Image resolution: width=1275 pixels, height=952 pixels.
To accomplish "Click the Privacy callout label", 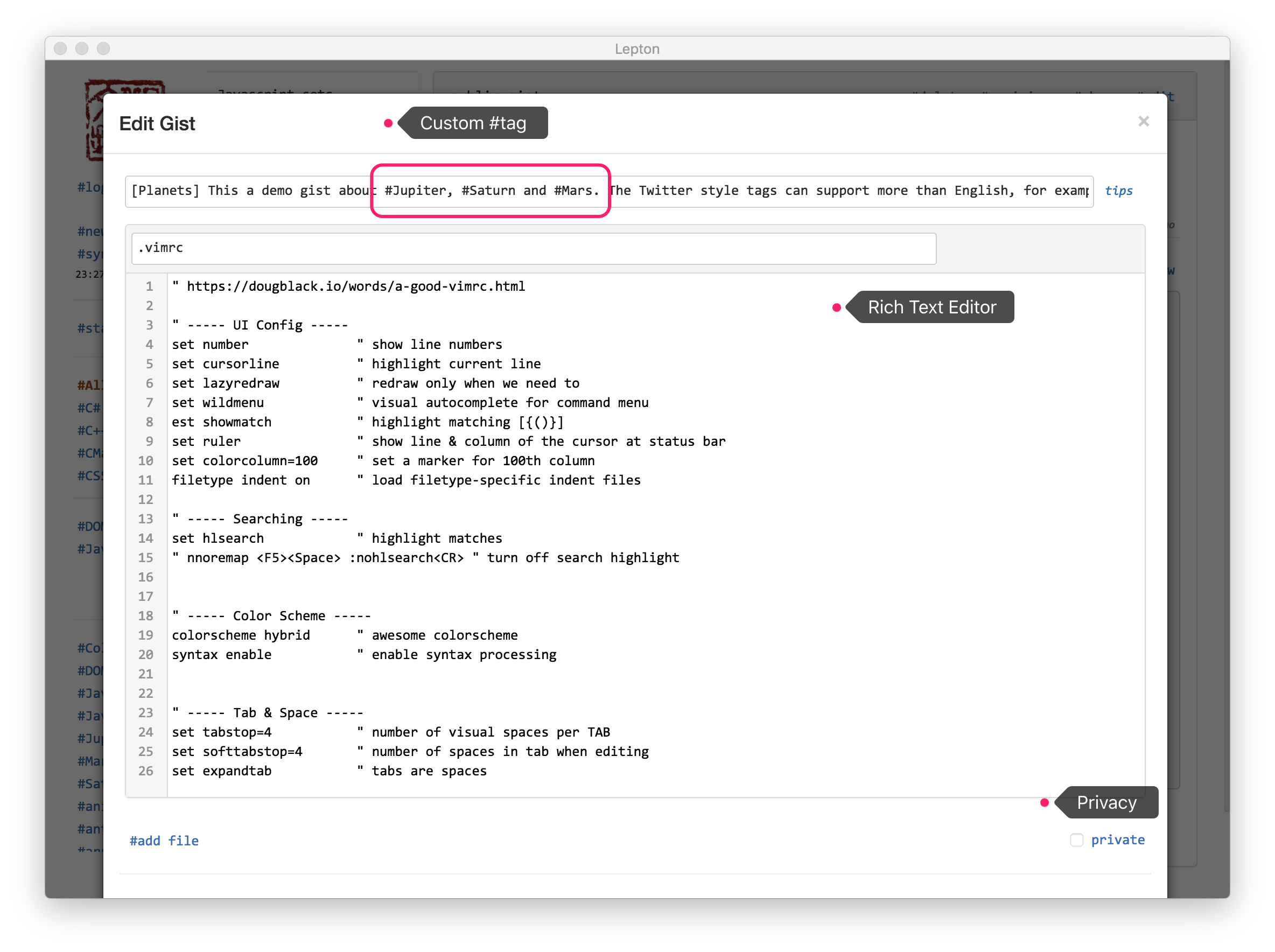I will pyautogui.click(x=1107, y=803).
